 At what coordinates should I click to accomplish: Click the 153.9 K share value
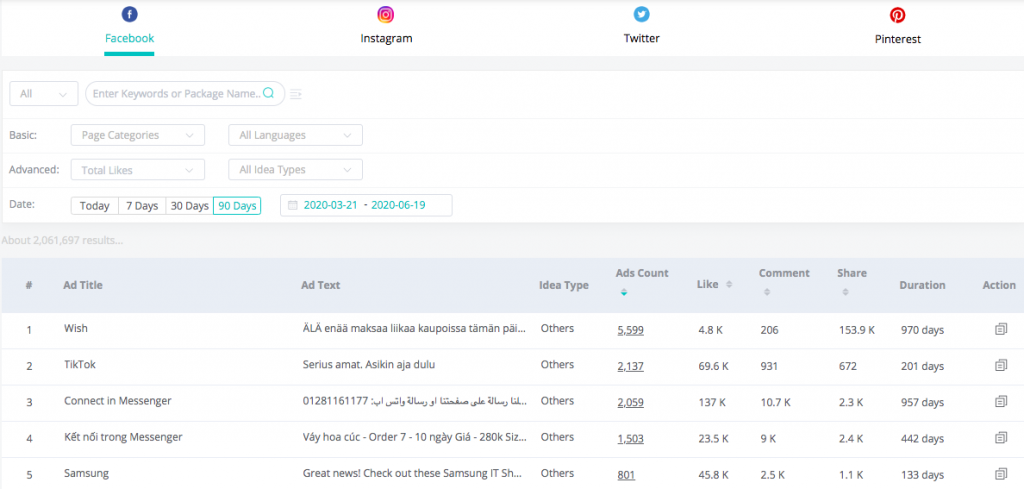point(857,330)
